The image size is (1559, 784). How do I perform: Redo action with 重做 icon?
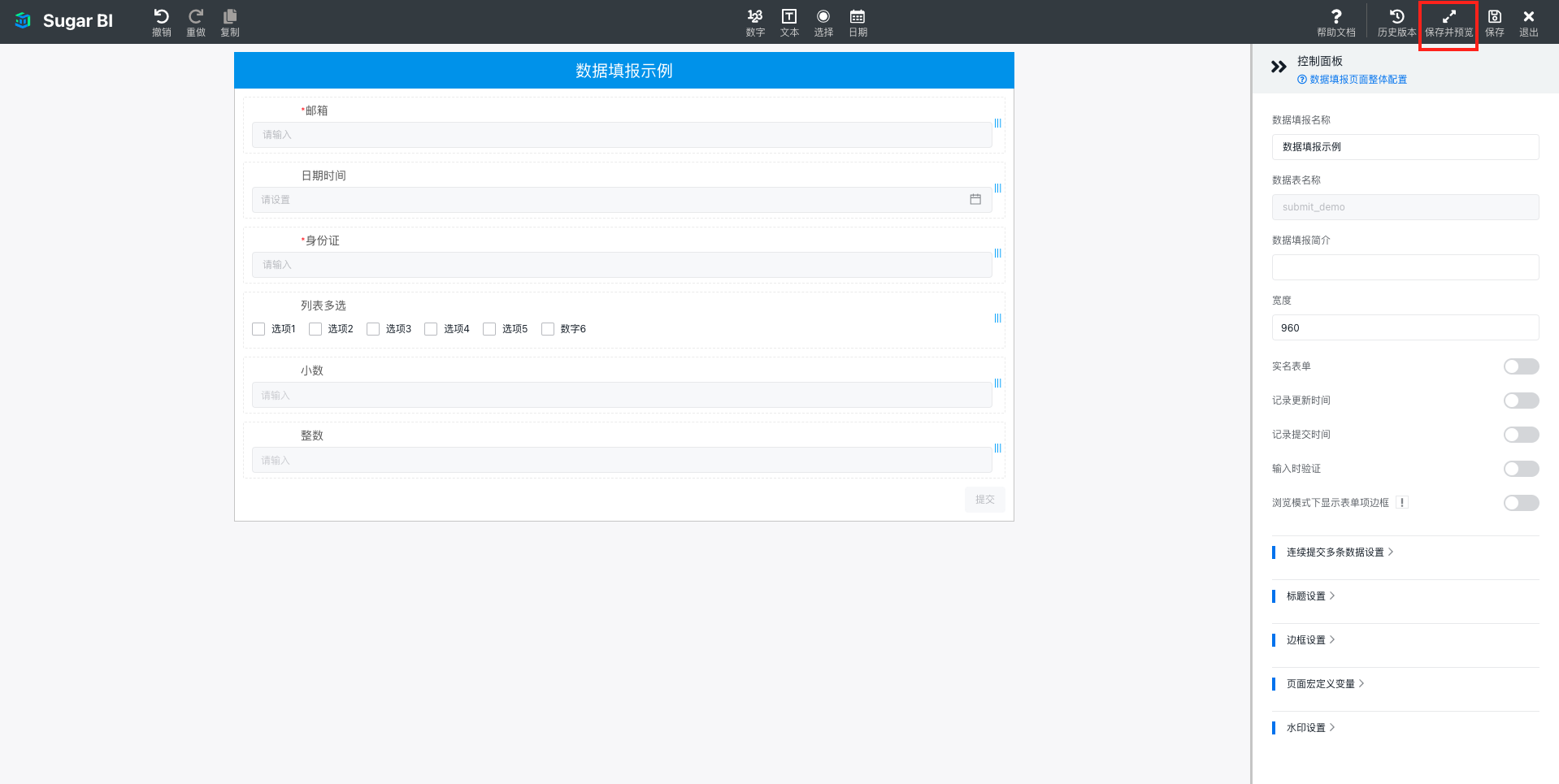pyautogui.click(x=196, y=23)
